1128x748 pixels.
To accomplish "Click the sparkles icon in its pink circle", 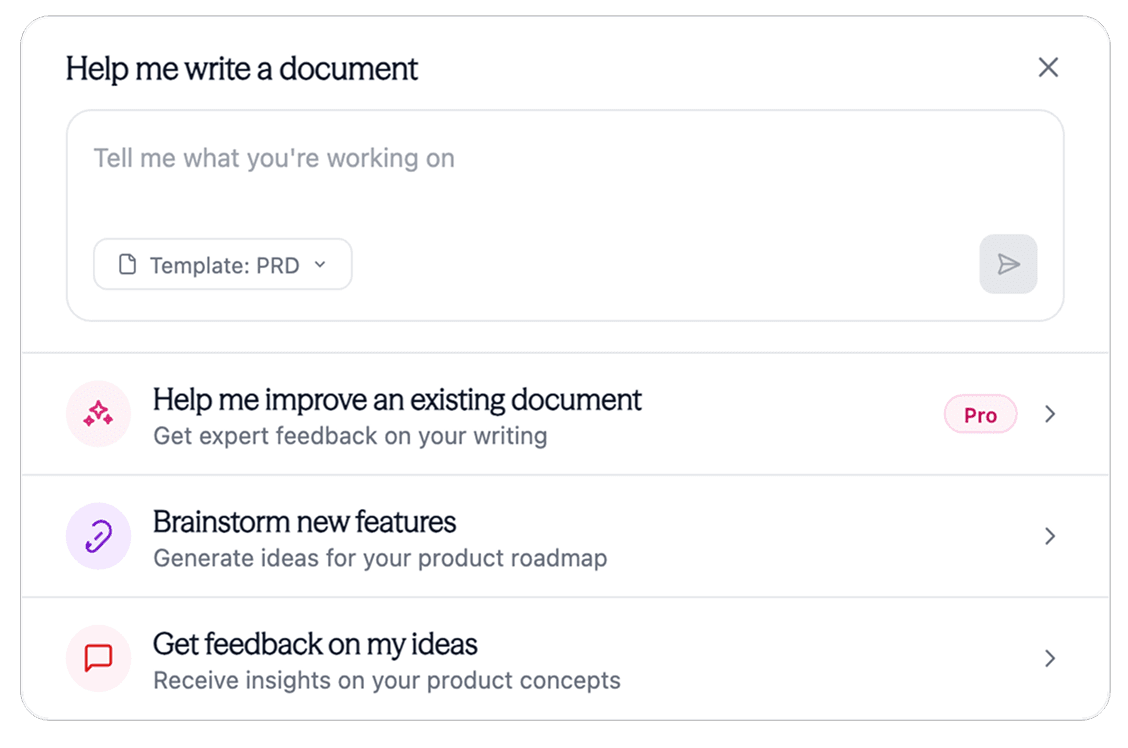I will coord(98,413).
